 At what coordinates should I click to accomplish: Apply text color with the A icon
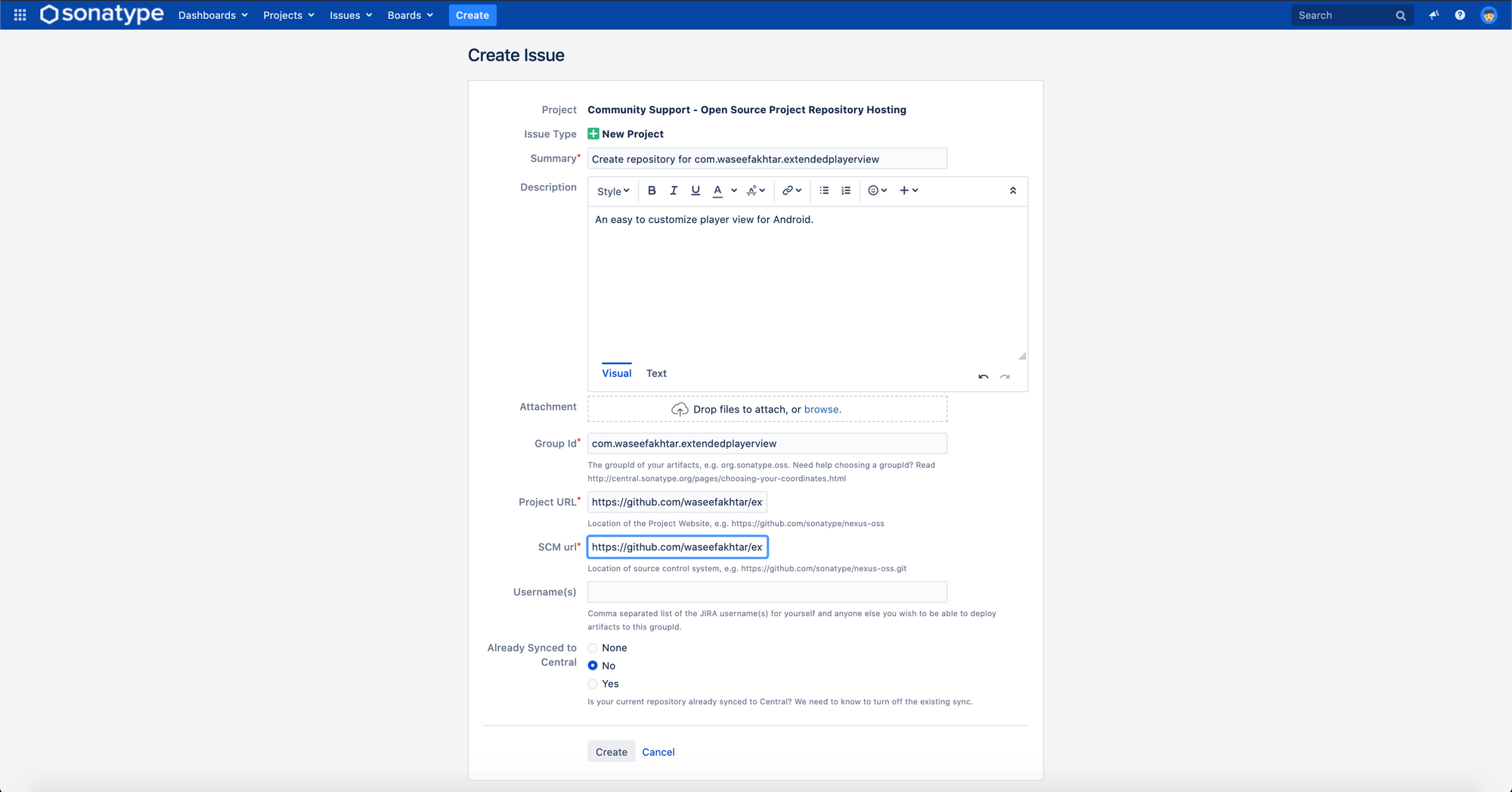717,190
